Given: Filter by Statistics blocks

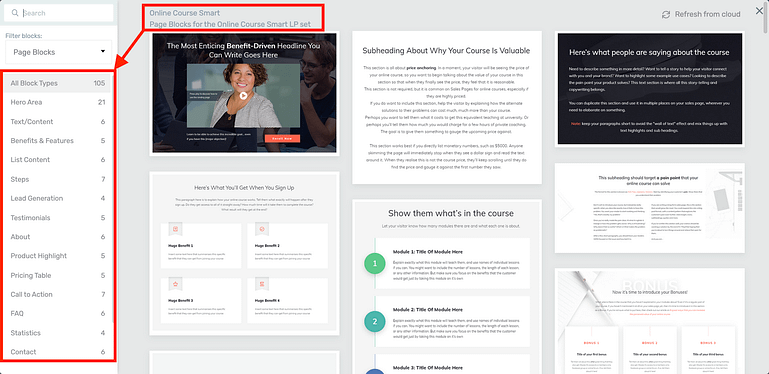Looking at the screenshot, I should (x=58, y=333).
